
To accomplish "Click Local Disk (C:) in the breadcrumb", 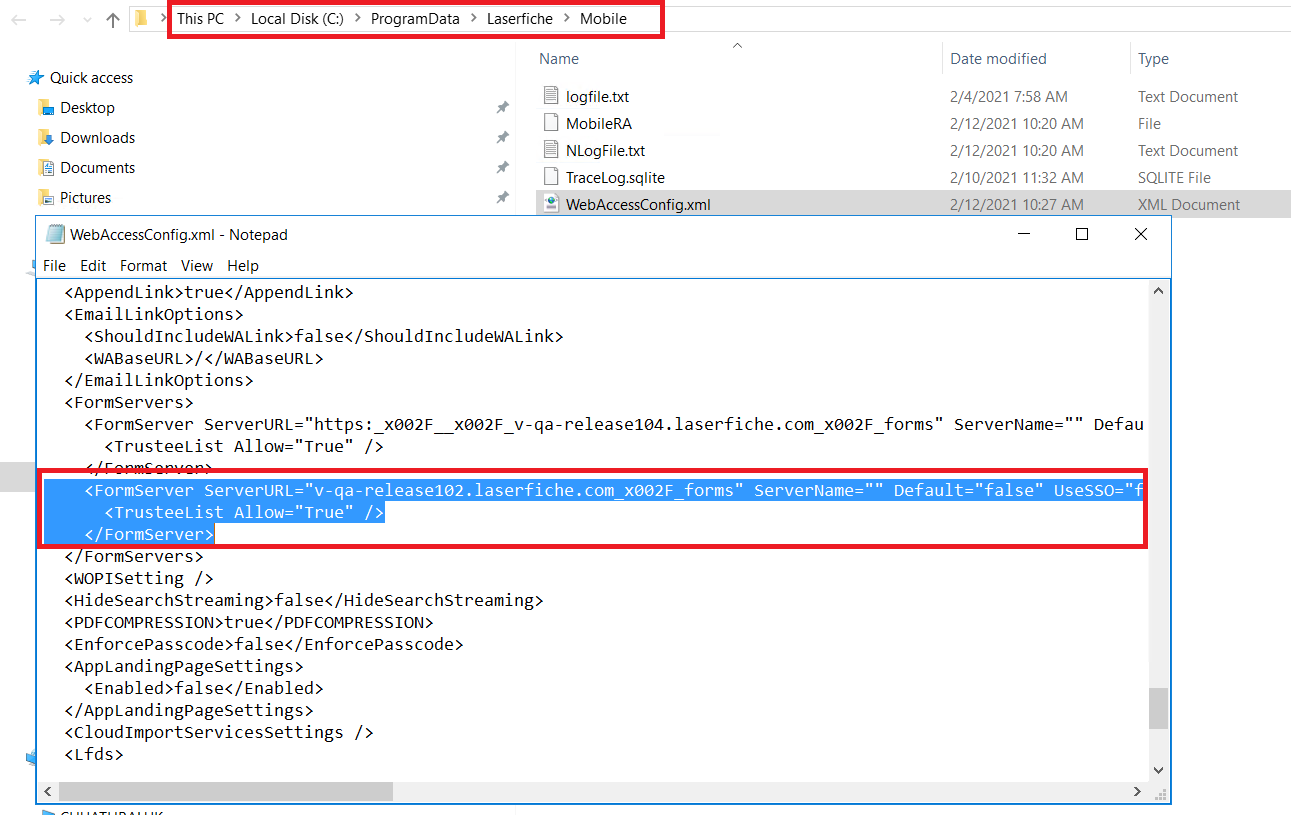I will coord(297,19).
